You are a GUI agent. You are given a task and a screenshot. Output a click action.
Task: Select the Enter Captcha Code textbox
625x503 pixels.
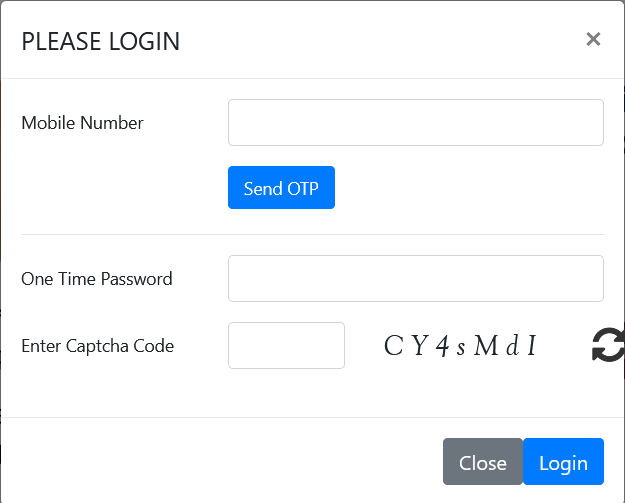coord(286,345)
